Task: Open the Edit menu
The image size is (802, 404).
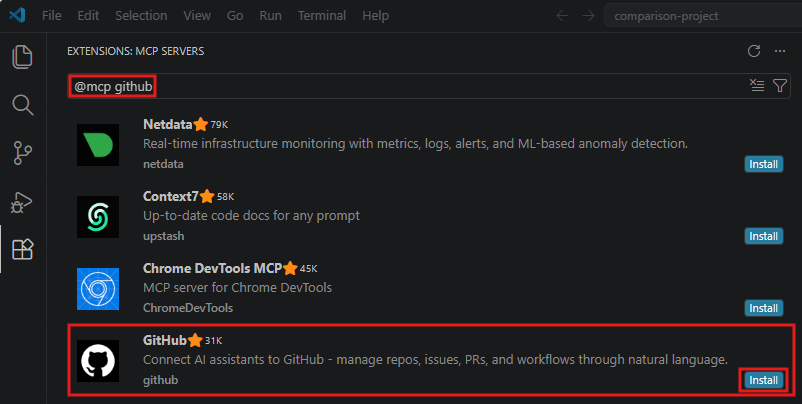Action: (88, 16)
